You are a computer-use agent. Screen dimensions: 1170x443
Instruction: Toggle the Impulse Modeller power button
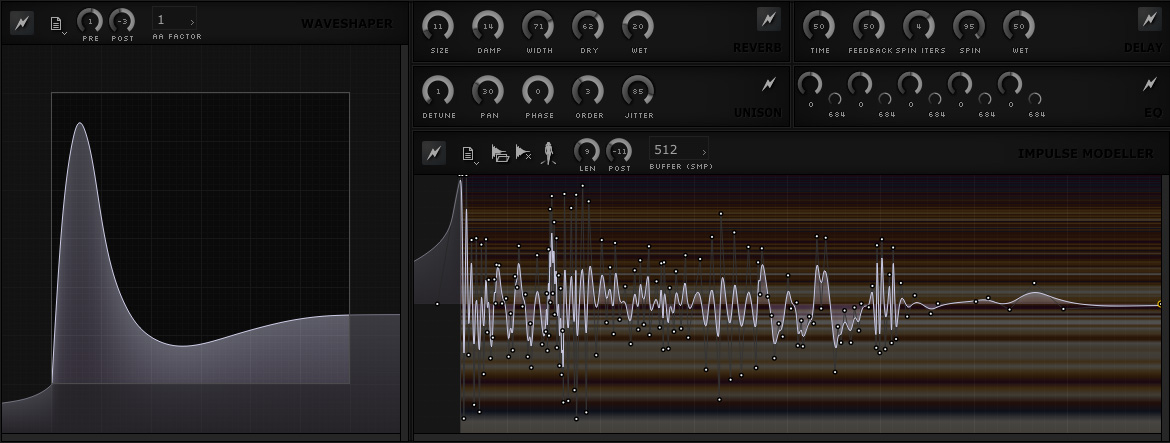click(x=434, y=153)
